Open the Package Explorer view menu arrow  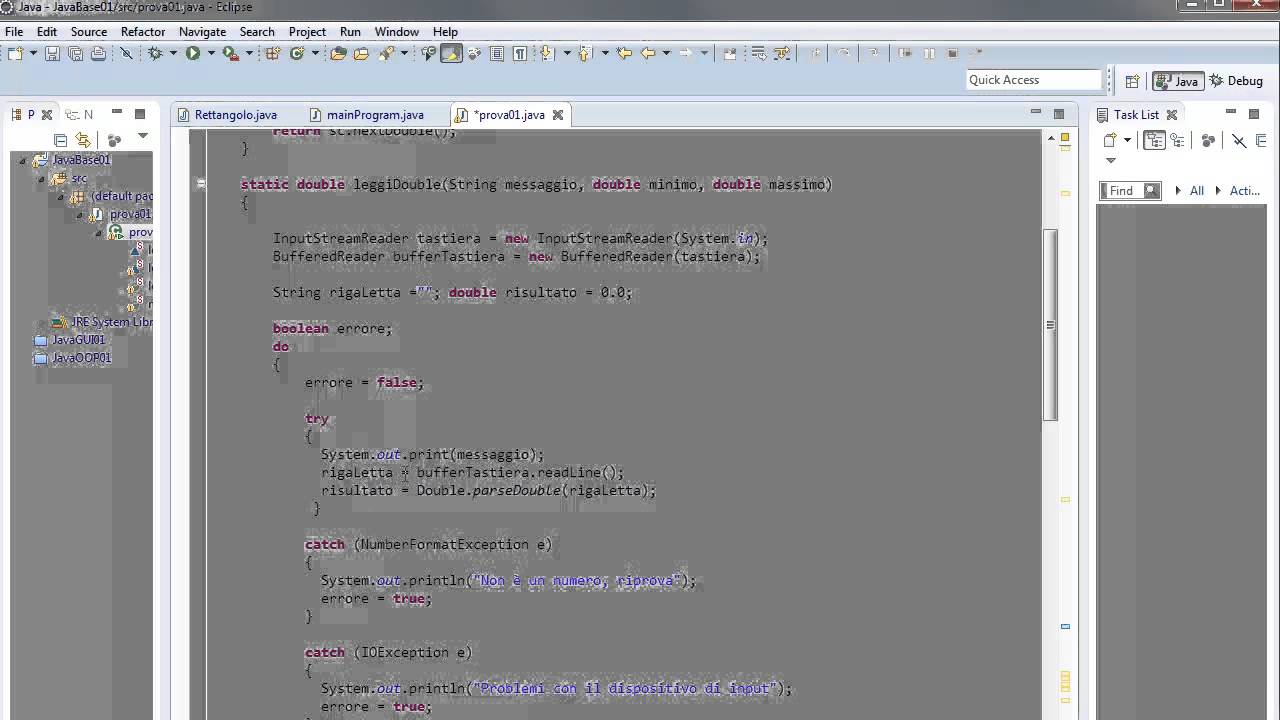click(x=143, y=136)
